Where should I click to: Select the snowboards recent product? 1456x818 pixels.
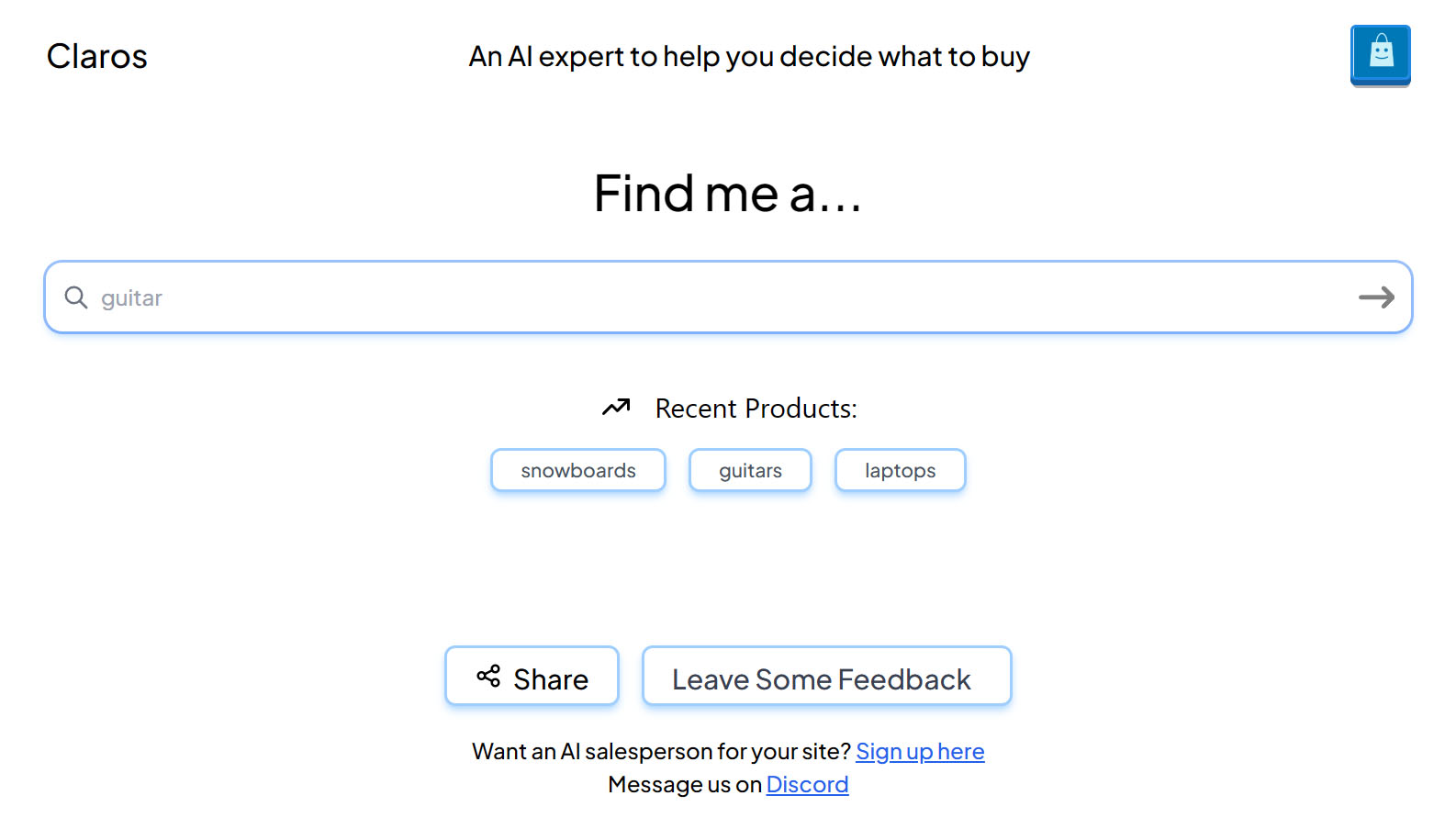578,470
